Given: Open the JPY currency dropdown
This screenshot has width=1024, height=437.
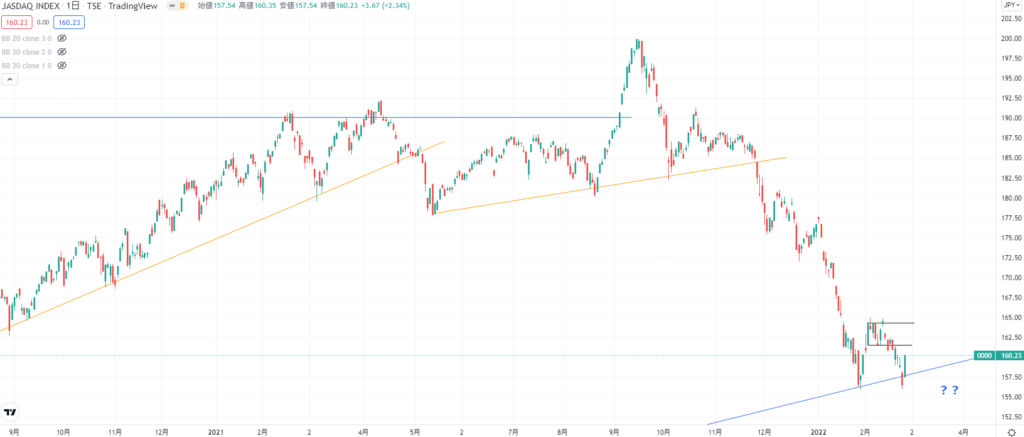Looking at the screenshot, I should [x=1011, y=6].
